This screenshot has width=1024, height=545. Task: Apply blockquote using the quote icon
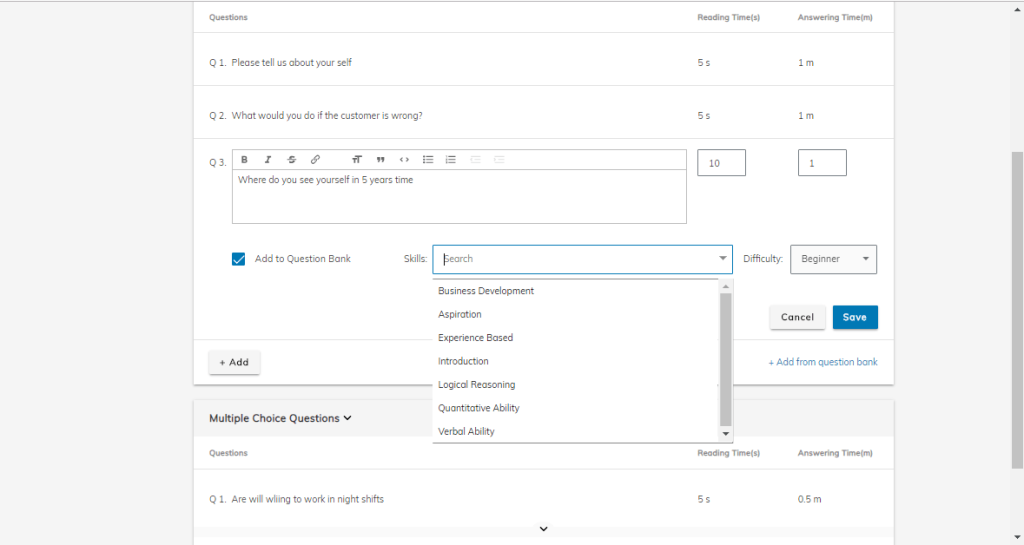(x=381, y=160)
